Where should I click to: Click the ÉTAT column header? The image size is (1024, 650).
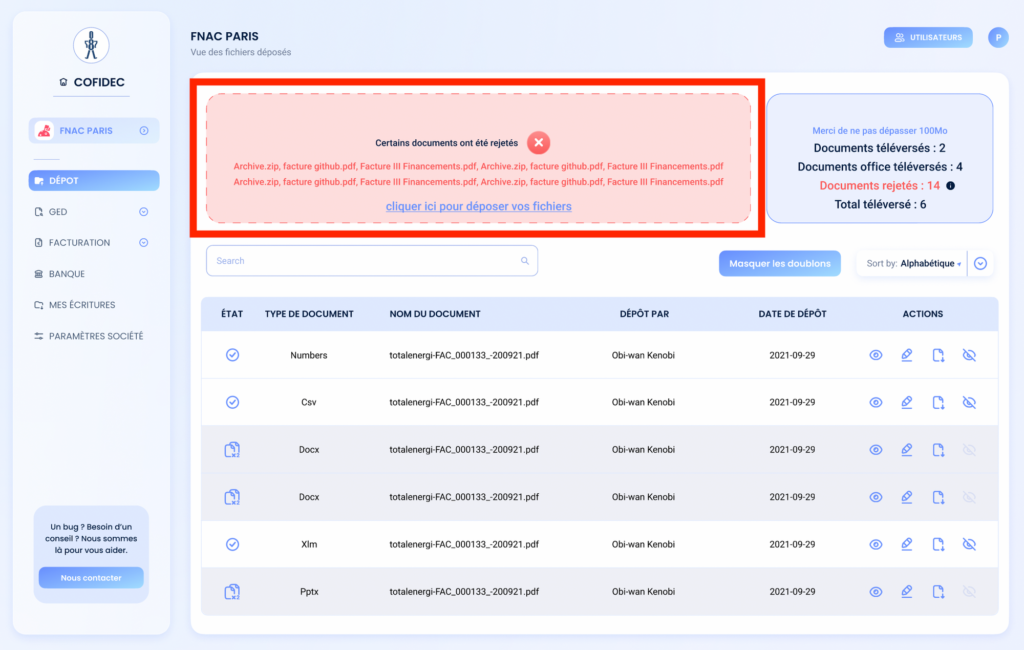point(232,314)
